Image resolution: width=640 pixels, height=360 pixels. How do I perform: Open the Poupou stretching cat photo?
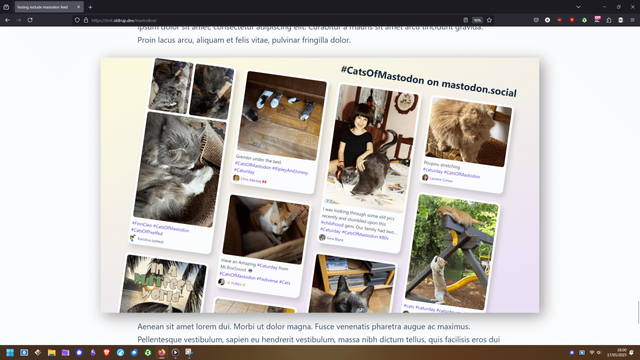pyautogui.click(x=469, y=133)
